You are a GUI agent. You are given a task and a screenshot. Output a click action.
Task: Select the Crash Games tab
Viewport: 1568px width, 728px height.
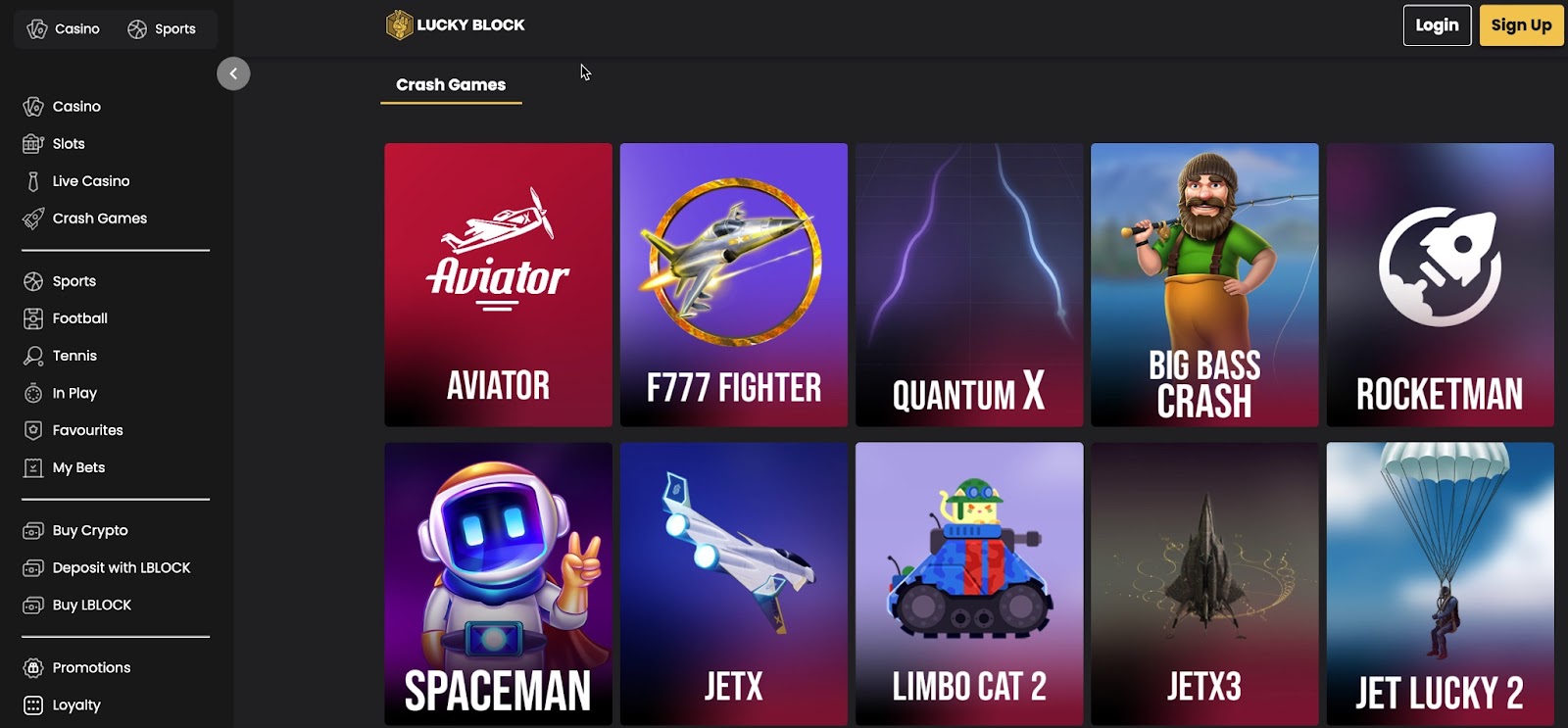451,85
